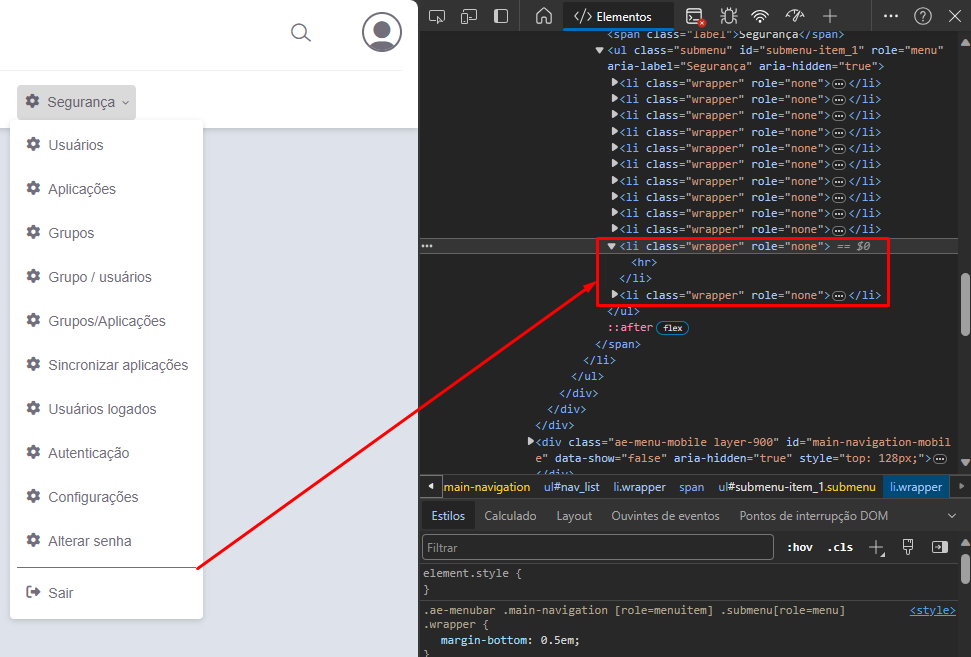Open the DevTools Welcome home icon
Image resolution: width=971 pixels, height=657 pixels.
point(544,16)
